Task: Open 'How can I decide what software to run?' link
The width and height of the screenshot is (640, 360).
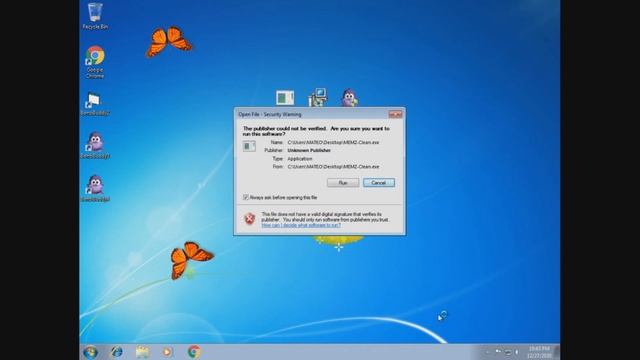Action: (x=301, y=225)
